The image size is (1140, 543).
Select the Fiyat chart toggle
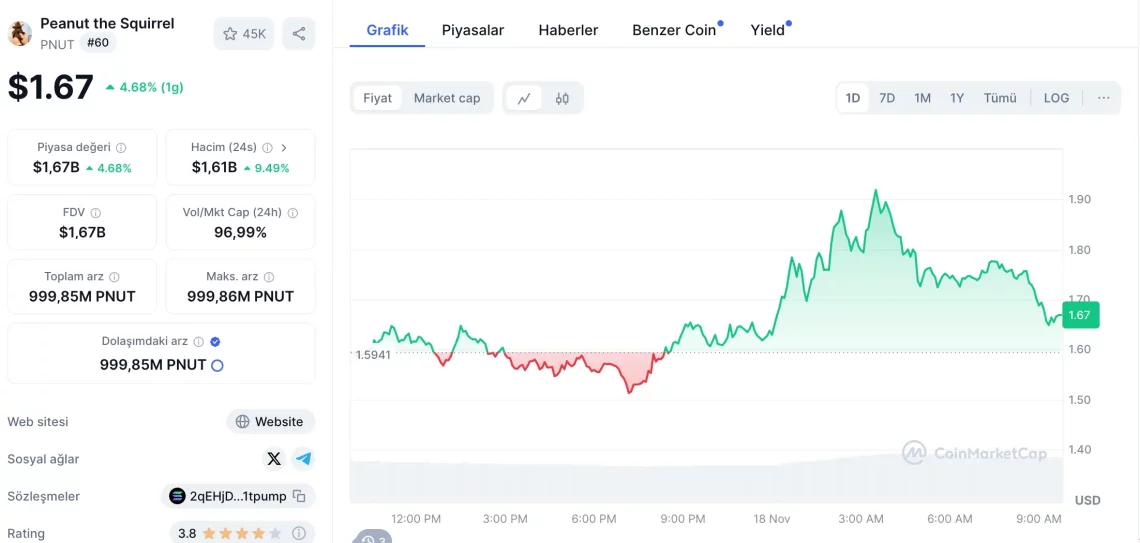click(377, 98)
